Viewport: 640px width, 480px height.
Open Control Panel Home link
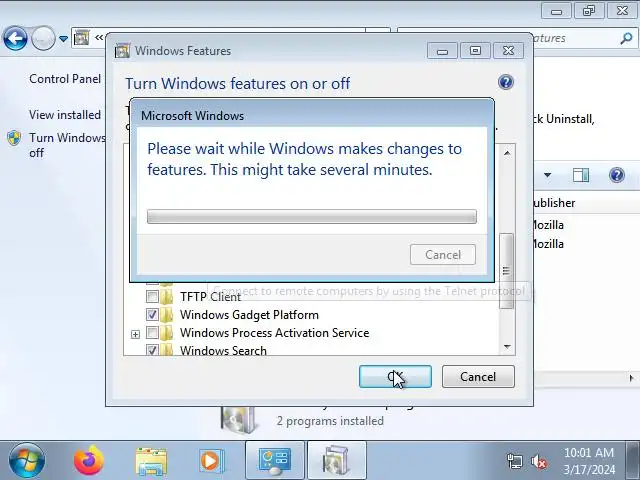tap(65, 79)
